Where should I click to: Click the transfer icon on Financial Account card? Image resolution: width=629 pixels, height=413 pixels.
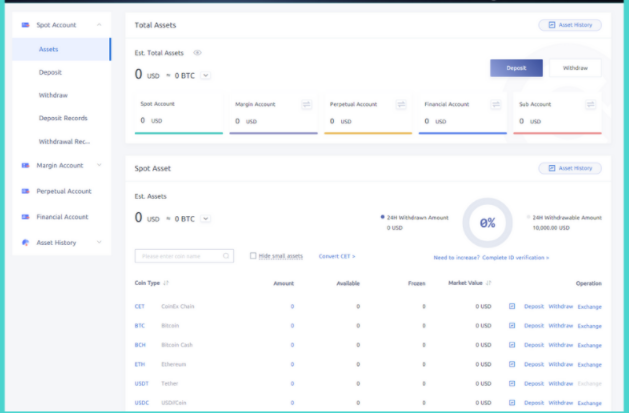pyautogui.click(x=496, y=104)
